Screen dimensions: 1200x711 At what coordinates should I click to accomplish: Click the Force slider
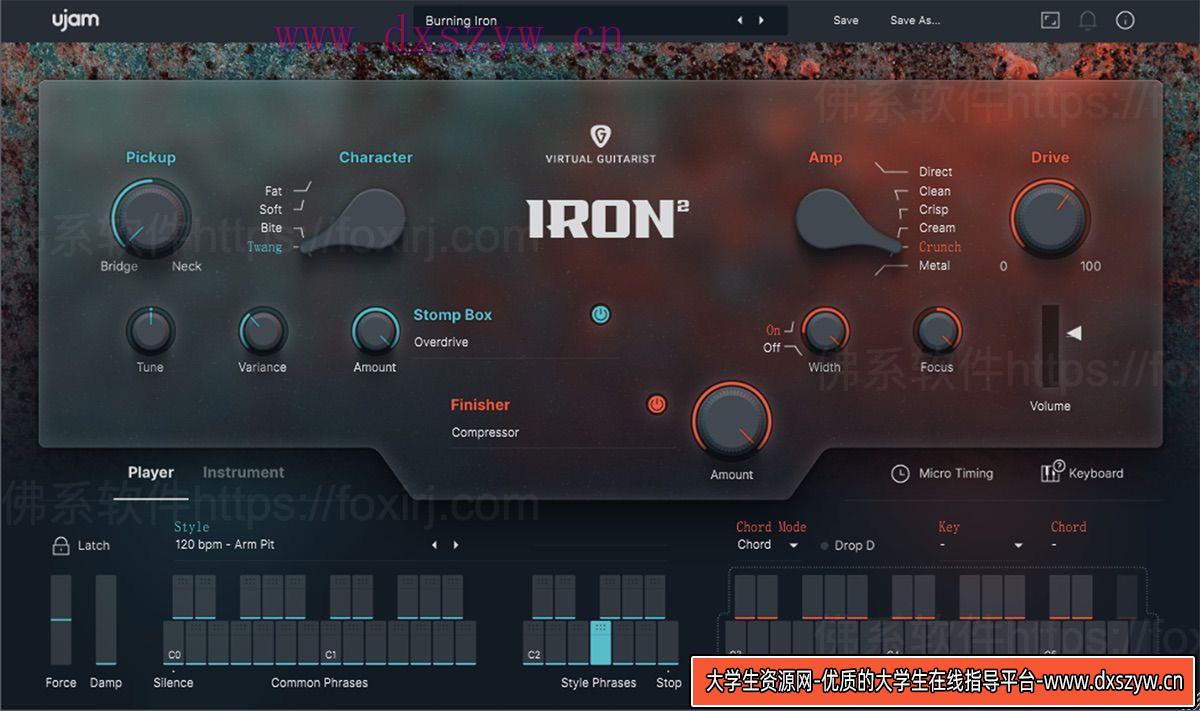(61, 619)
